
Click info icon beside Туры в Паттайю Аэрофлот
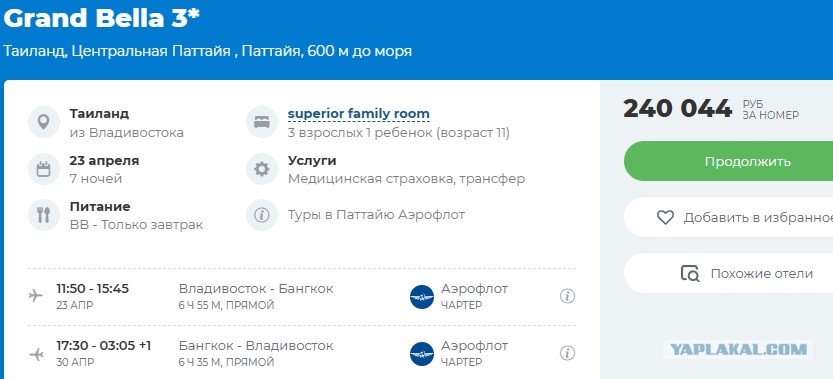click(x=261, y=215)
